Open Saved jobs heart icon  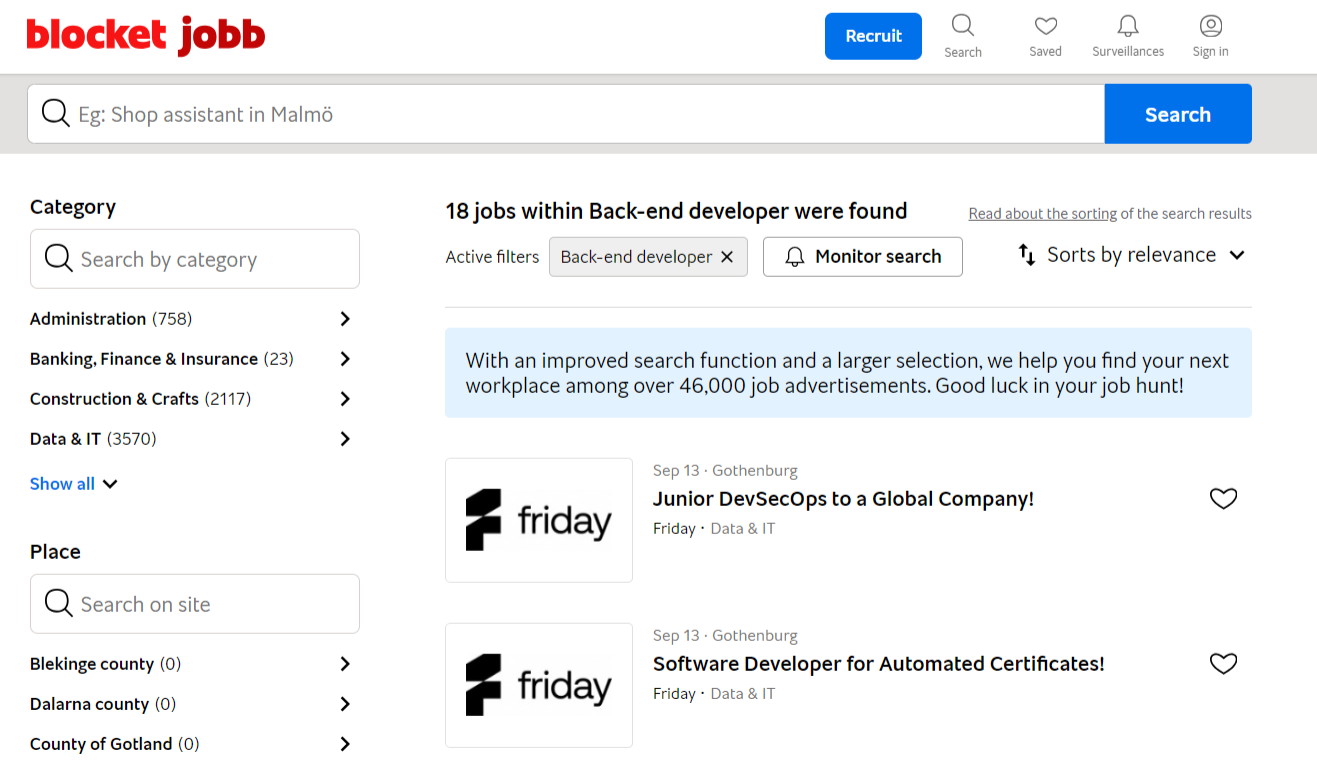(x=1045, y=26)
